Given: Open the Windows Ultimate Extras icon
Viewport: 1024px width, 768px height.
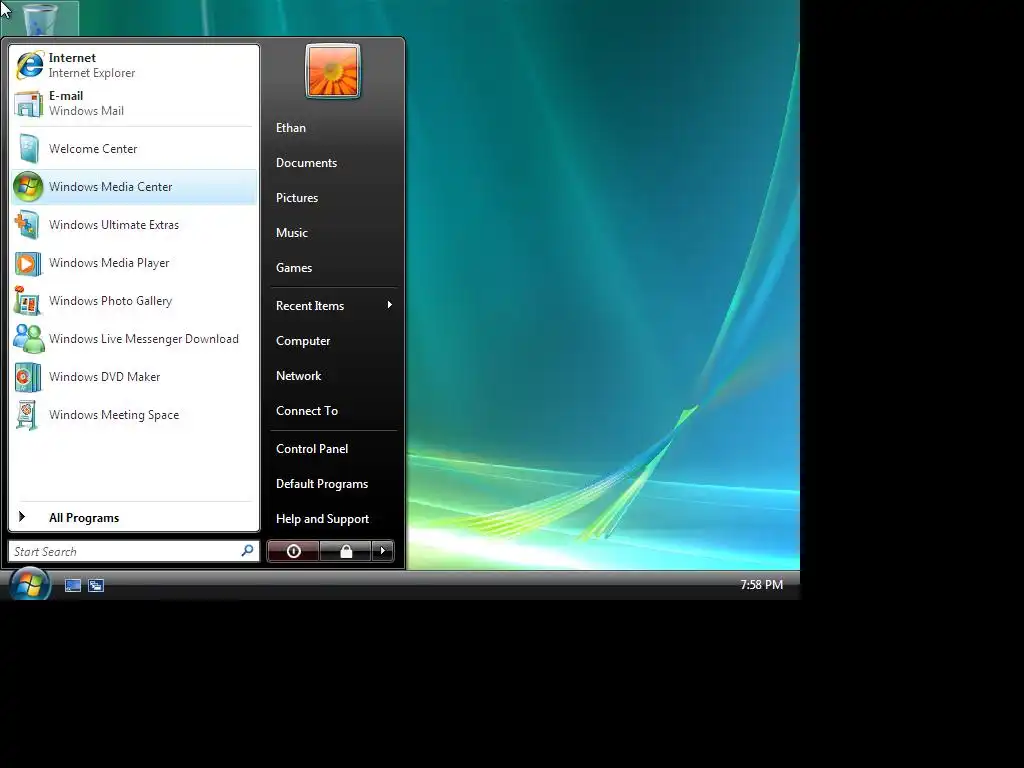Looking at the screenshot, I should pos(28,225).
